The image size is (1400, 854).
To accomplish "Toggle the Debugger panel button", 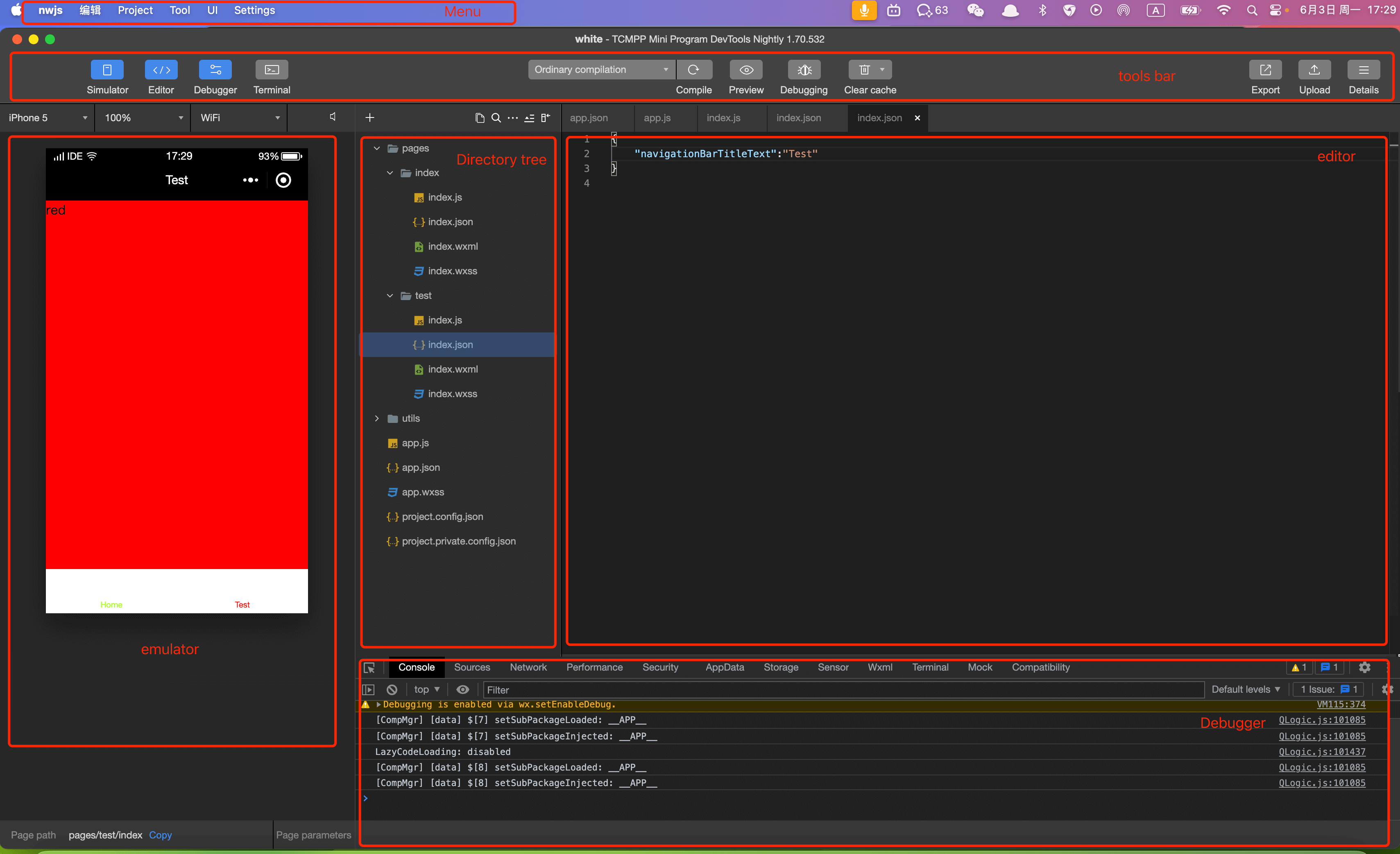I will (x=215, y=70).
